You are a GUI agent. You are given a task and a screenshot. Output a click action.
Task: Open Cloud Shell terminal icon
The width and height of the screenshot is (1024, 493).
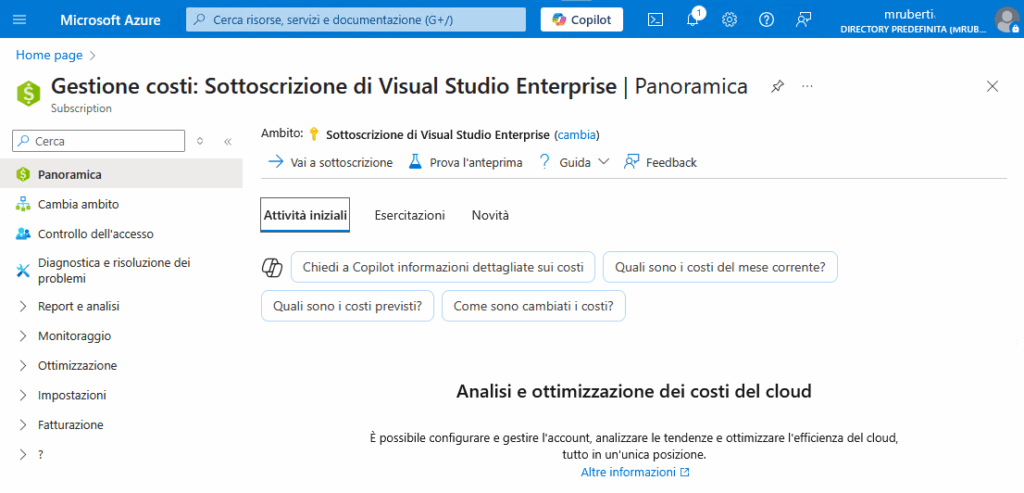click(655, 20)
